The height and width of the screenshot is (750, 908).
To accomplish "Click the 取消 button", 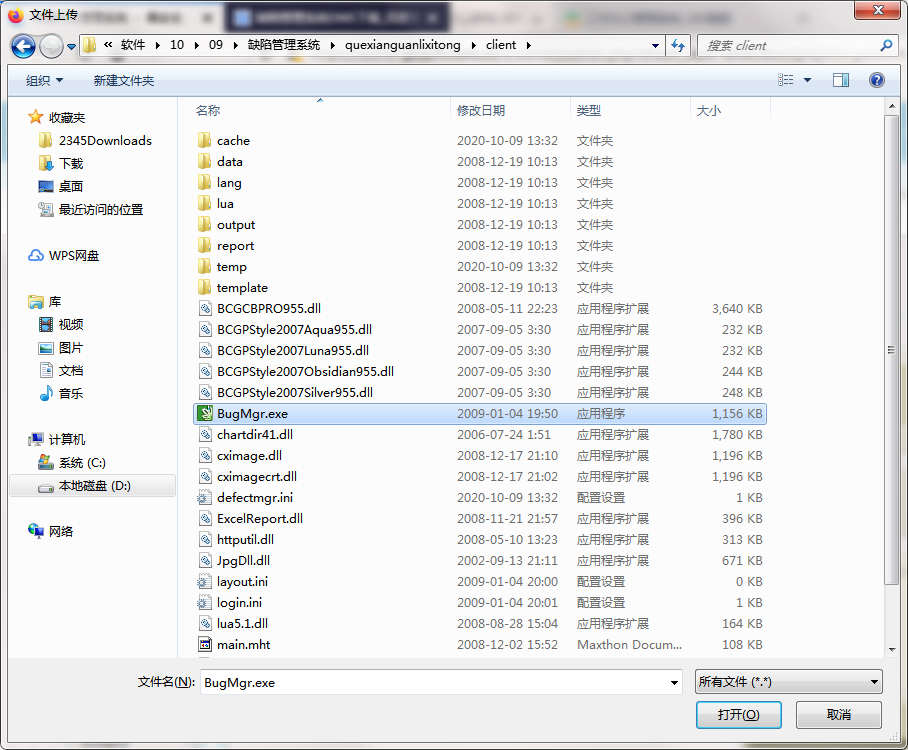I will (x=838, y=715).
